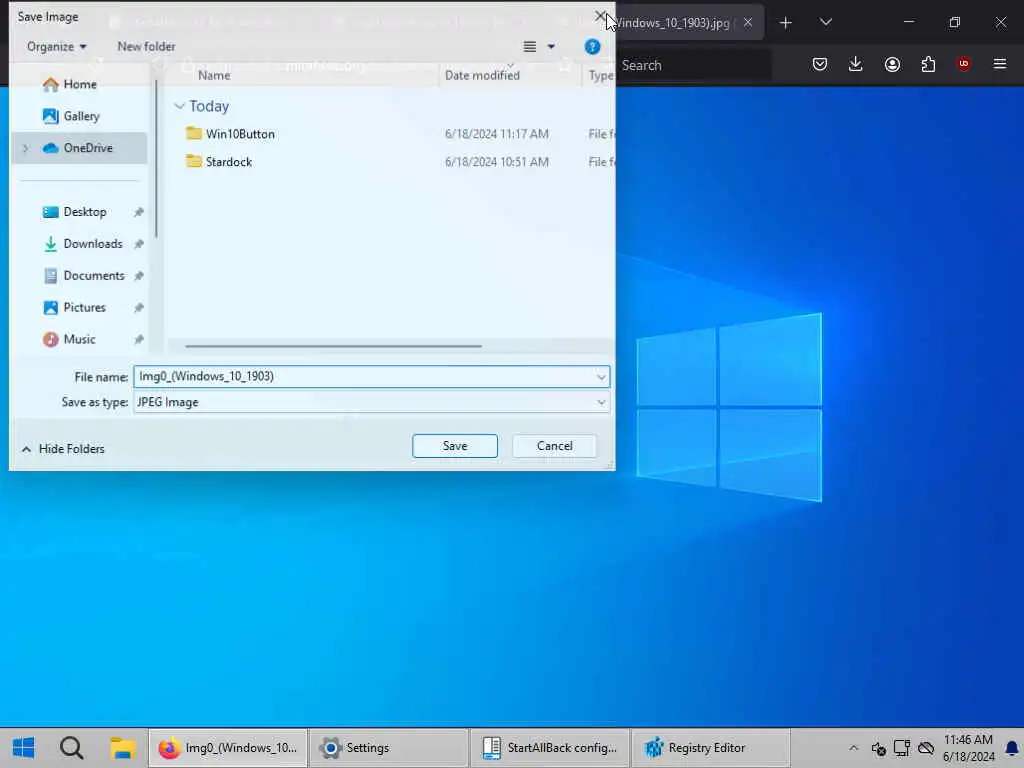Screen dimensions: 1024x768
Task: Click pin icon next to Music
Action: (x=138, y=340)
